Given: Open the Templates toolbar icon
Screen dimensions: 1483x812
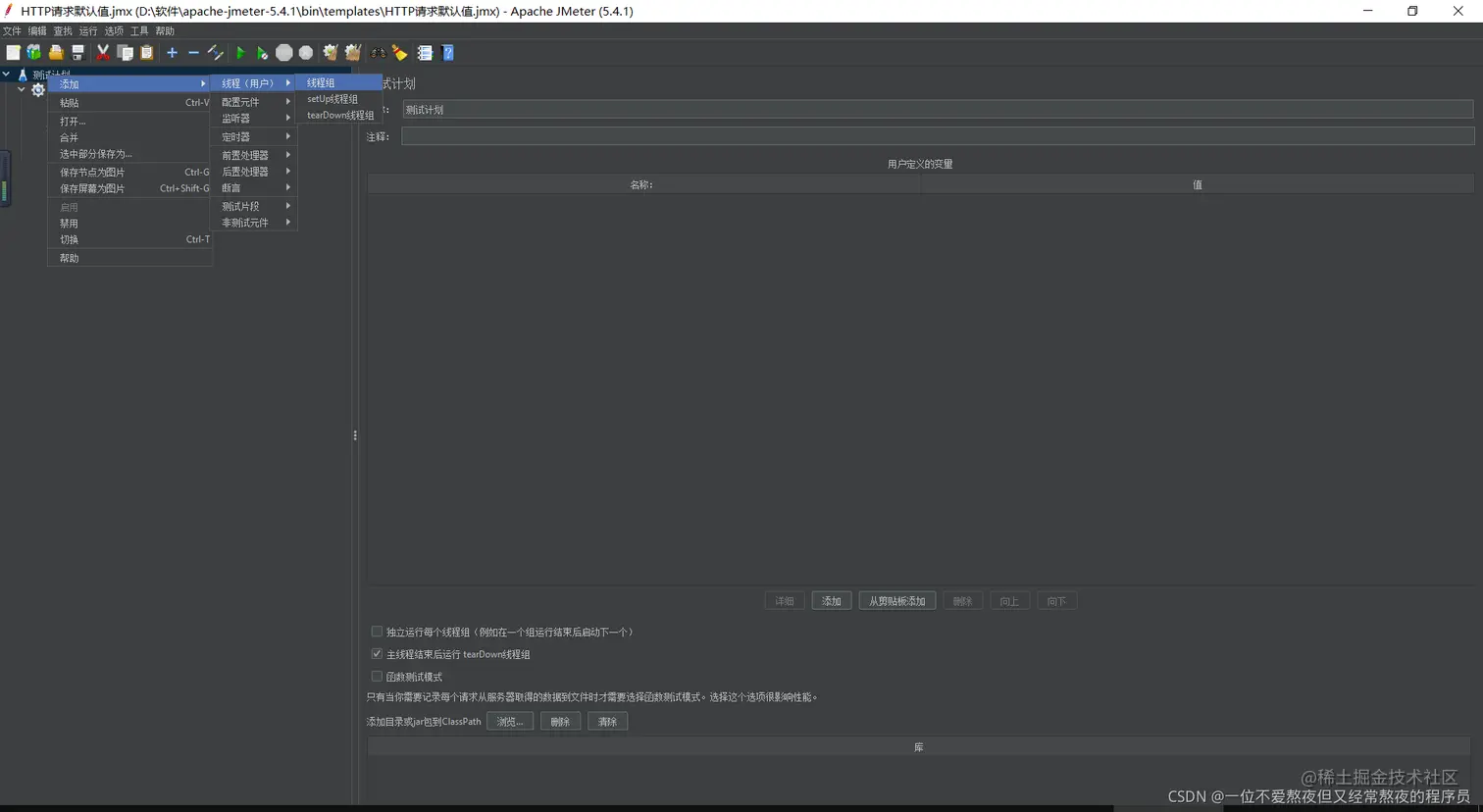Looking at the screenshot, I should click(x=34, y=53).
